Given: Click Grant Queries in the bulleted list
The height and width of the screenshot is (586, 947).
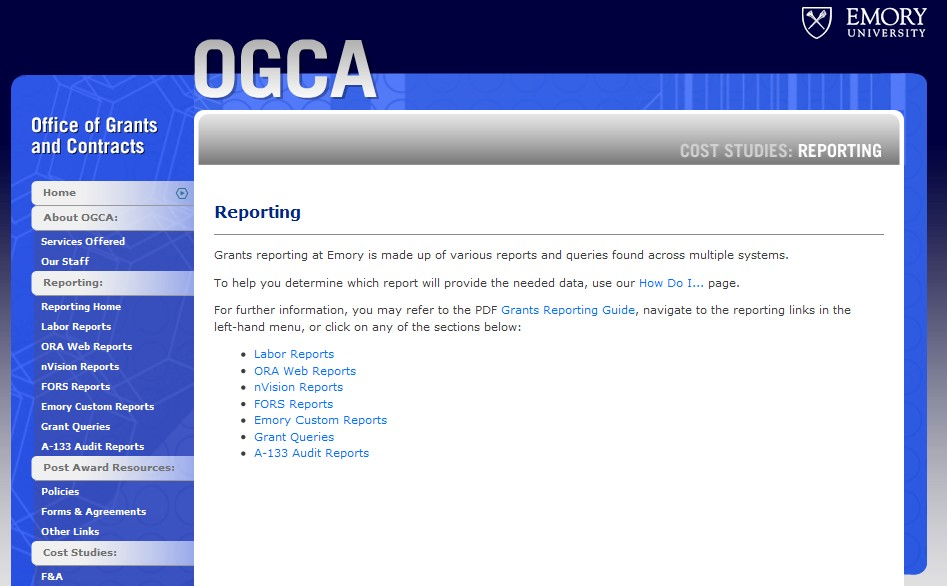Looking at the screenshot, I should tap(294, 437).
